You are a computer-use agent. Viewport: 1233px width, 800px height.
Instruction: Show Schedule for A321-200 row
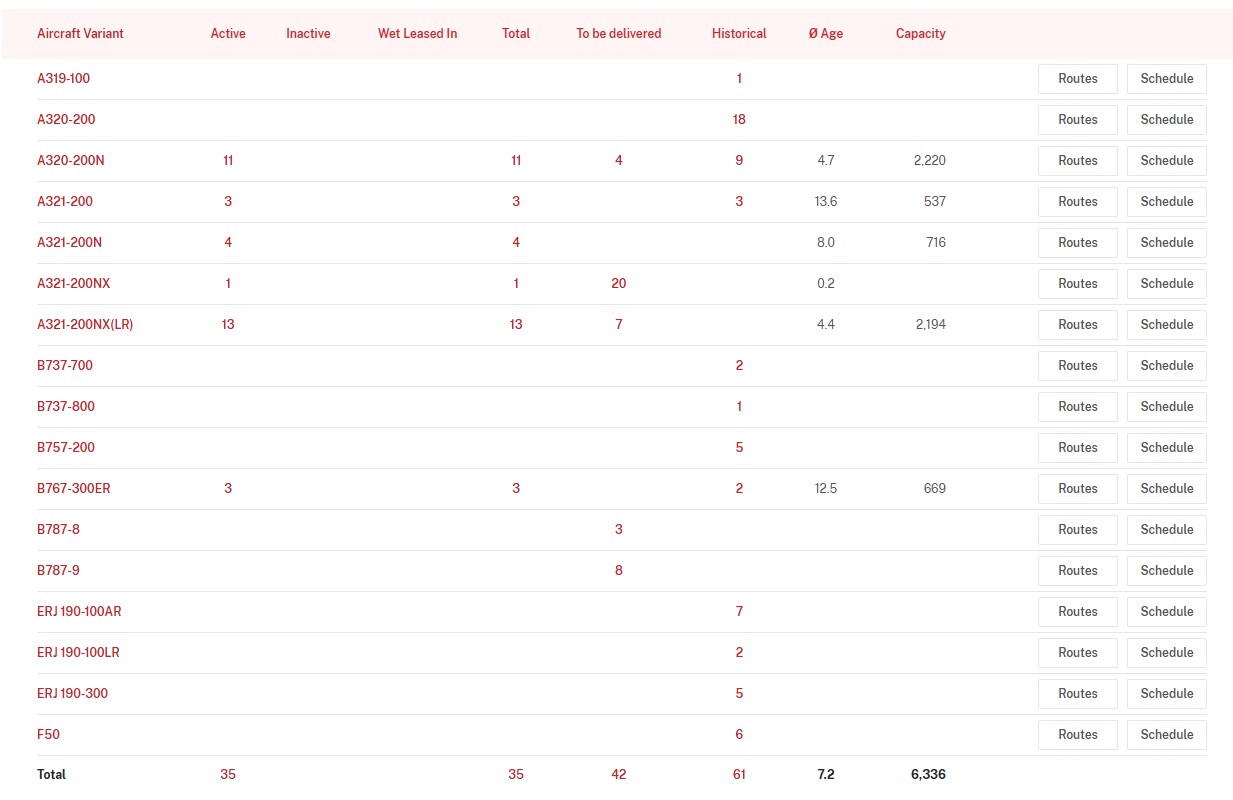click(x=1167, y=202)
